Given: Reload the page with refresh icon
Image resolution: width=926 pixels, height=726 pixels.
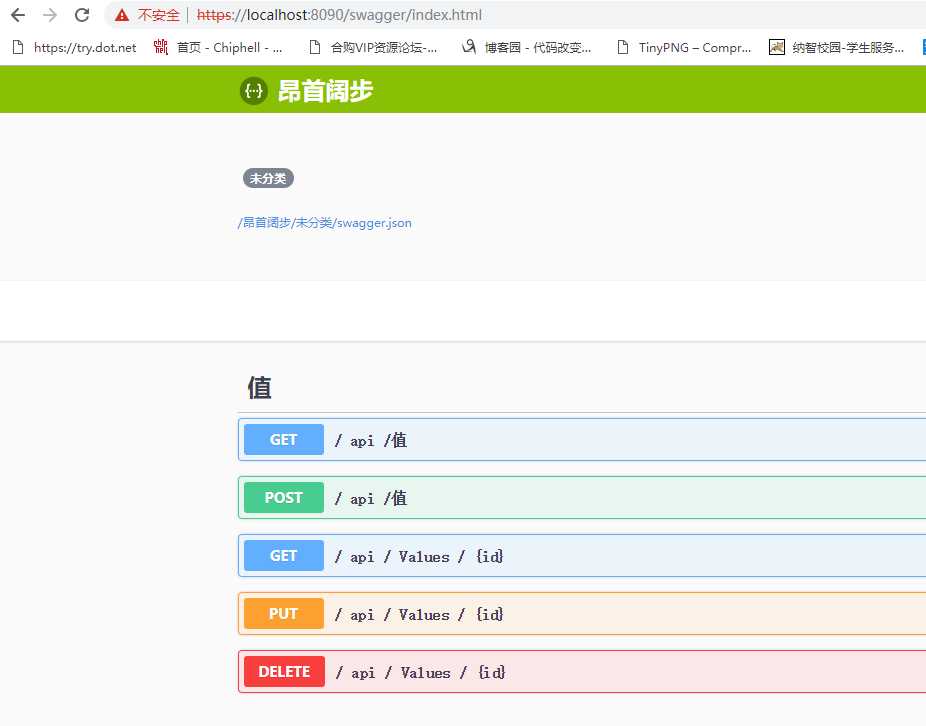Looking at the screenshot, I should (x=82, y=15).
